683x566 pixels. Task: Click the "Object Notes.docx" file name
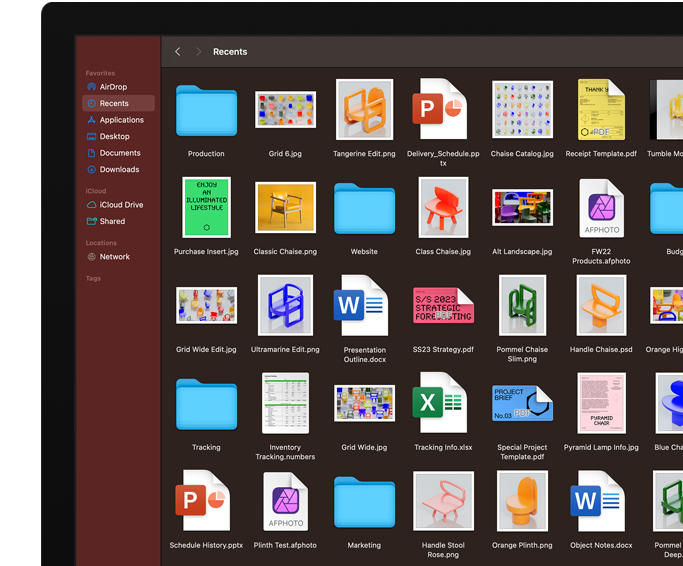pyautogui.click(x=601, y=545)
